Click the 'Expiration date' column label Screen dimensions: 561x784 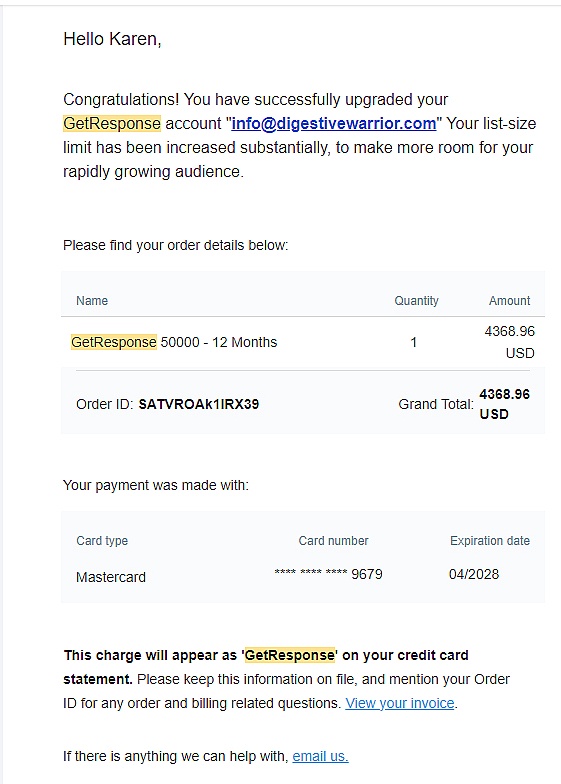490,540
